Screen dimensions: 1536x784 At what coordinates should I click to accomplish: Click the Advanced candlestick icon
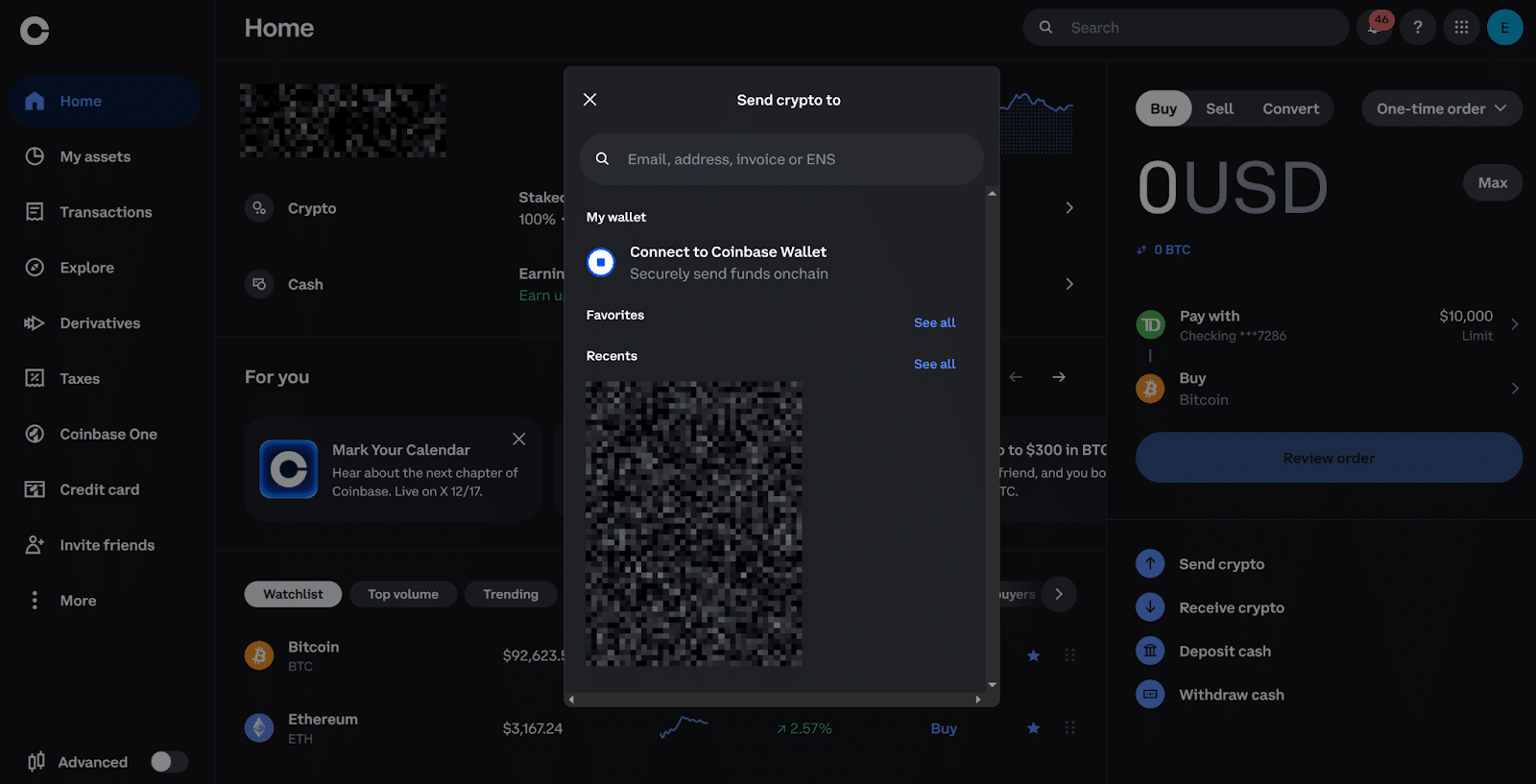(x=36, y=762)
